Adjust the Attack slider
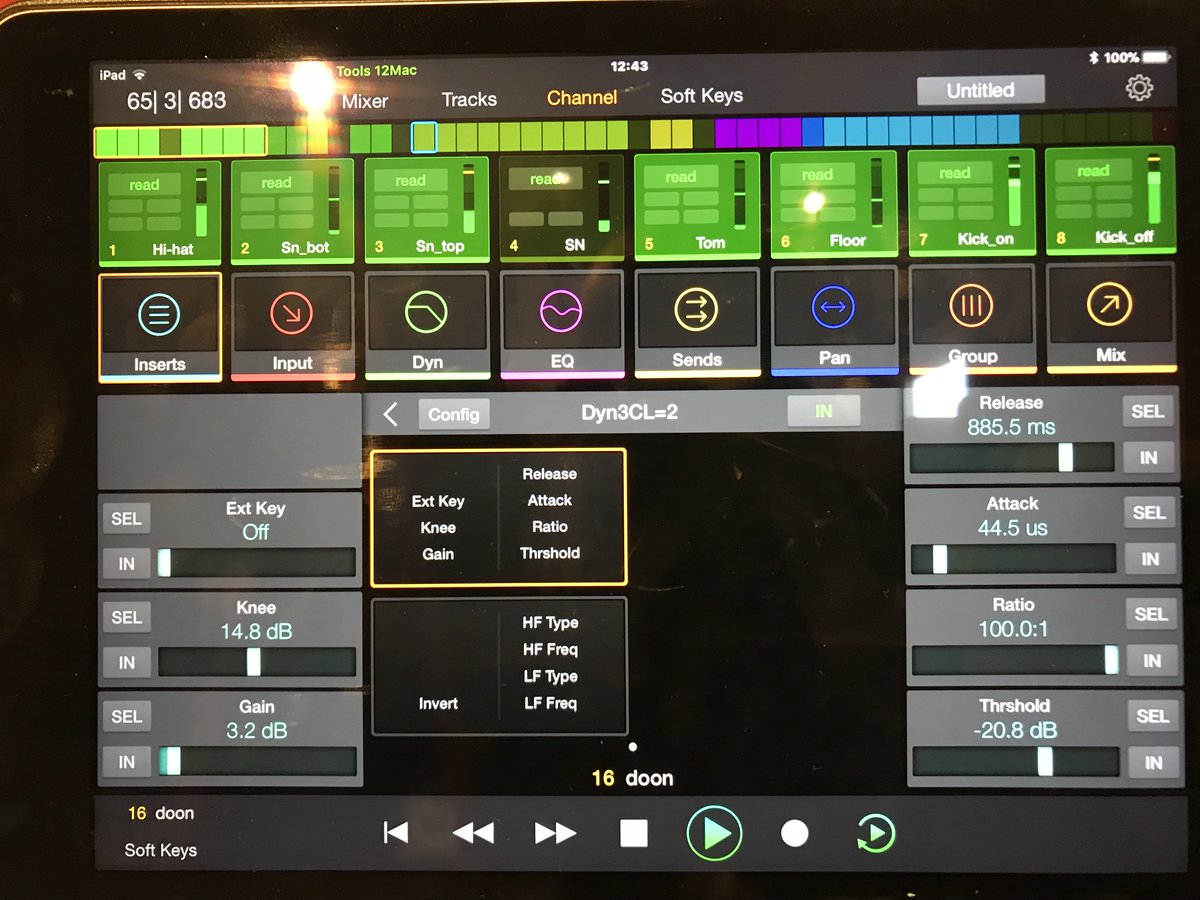 (x=1013, y=558)
